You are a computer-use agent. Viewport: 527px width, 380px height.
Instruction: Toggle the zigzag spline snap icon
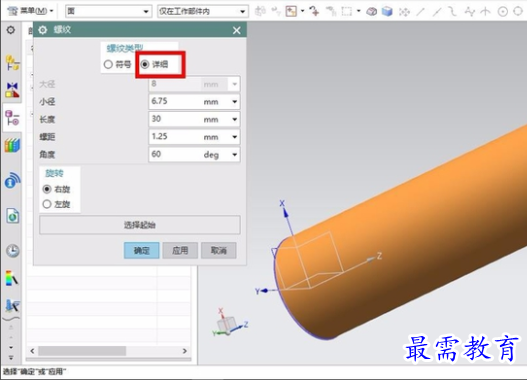(x=470, y=12)
